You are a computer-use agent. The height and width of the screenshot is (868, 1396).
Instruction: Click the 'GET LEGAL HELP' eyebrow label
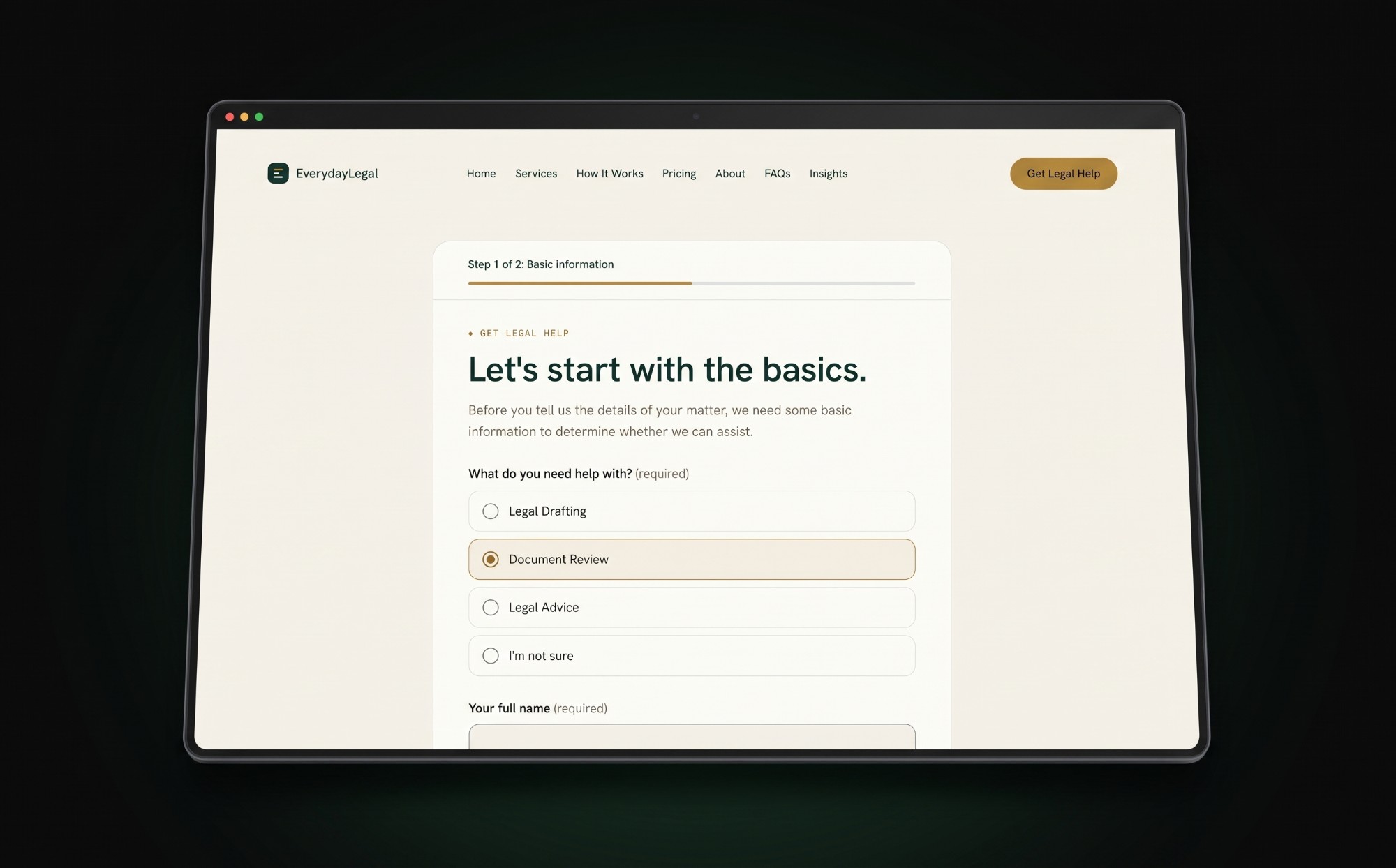(x=524, y=333)
